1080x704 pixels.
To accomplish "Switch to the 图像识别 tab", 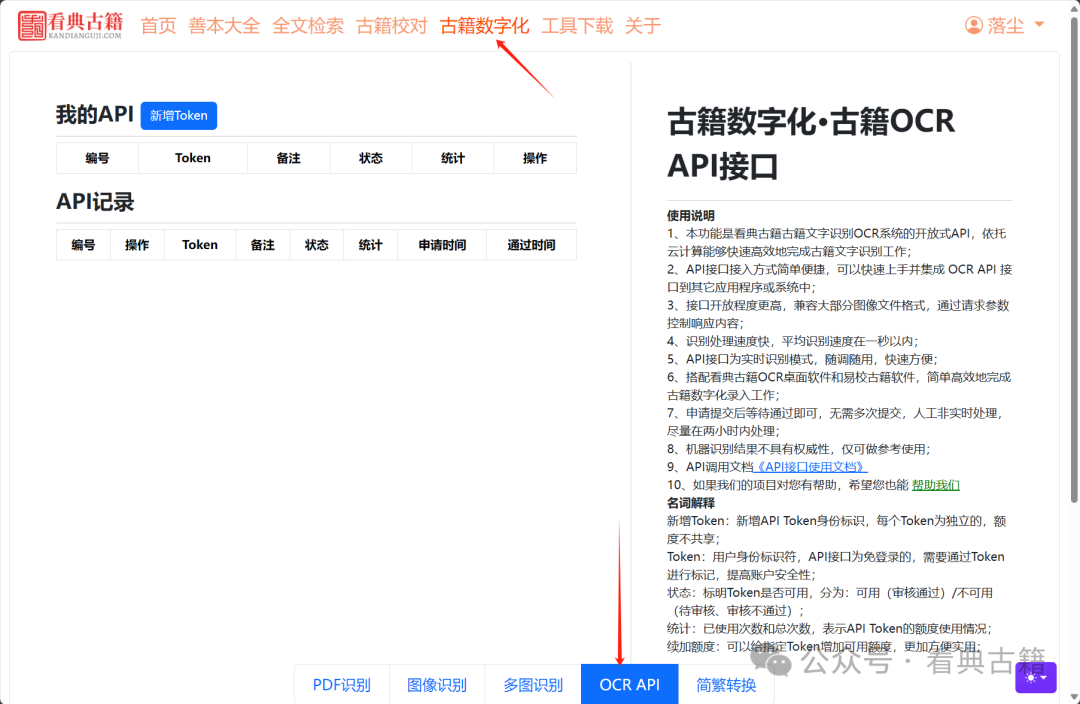I will (437, 684).
